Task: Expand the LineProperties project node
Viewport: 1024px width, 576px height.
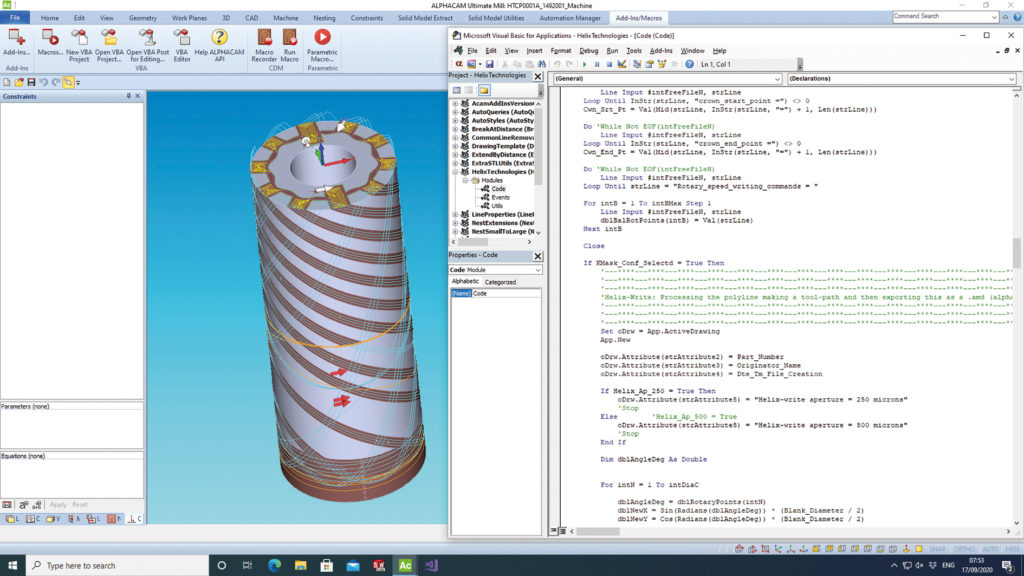Action: (x=455, y=214)
